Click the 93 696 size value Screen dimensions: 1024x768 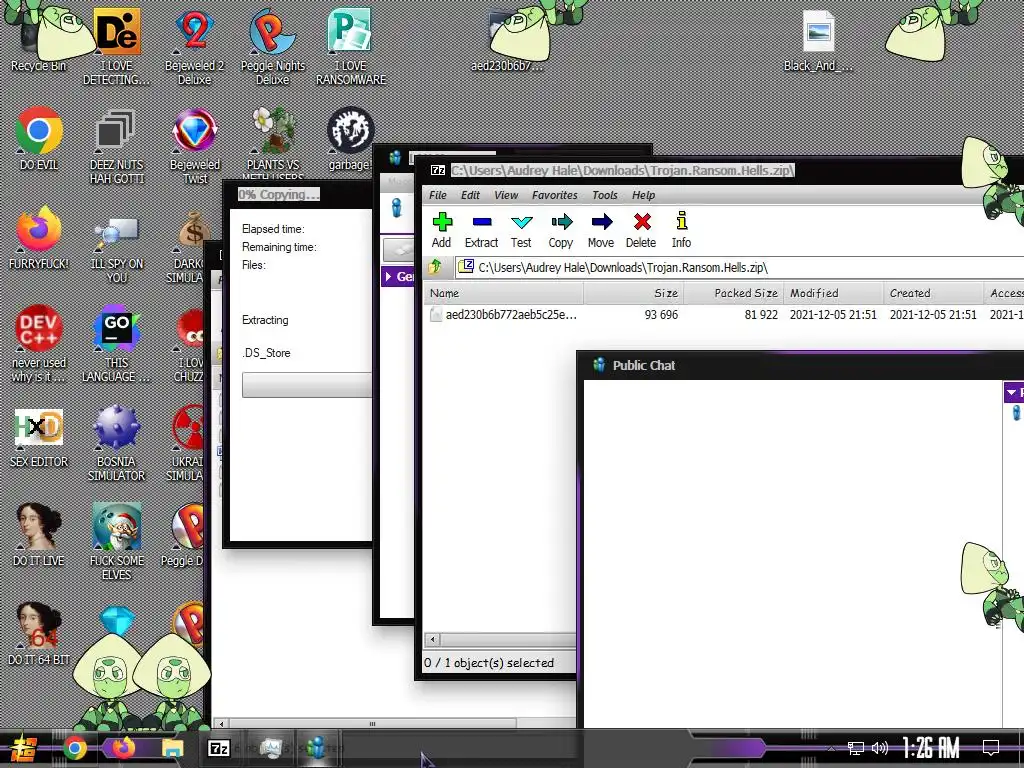pos(661,315)
